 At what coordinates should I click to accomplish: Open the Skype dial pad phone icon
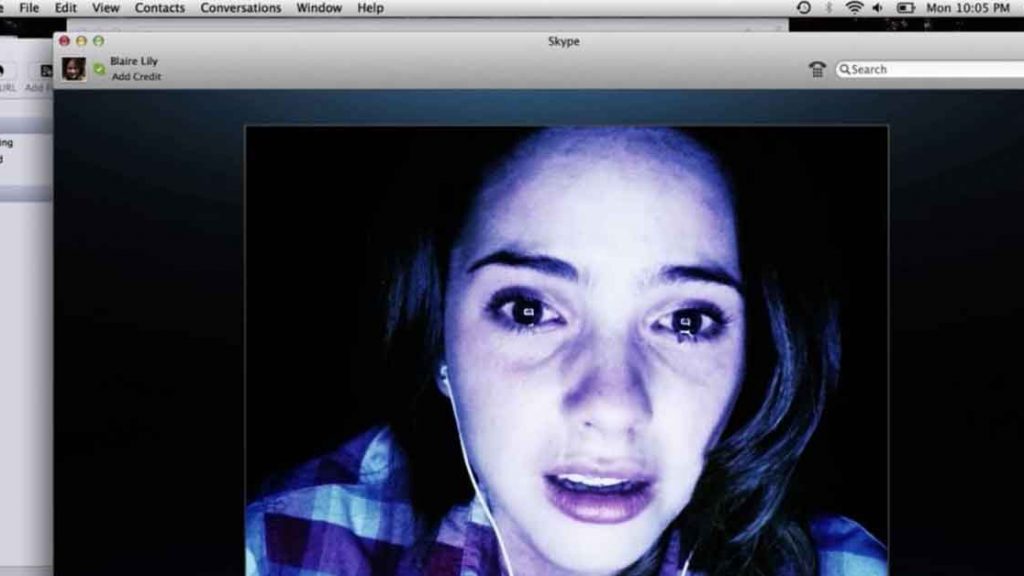click(817, 69)
